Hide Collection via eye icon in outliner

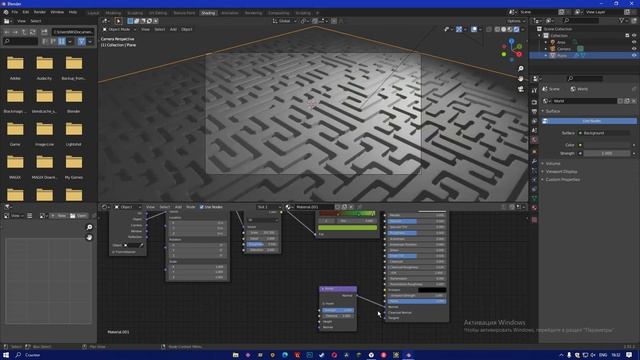click(x=634, y=36)
